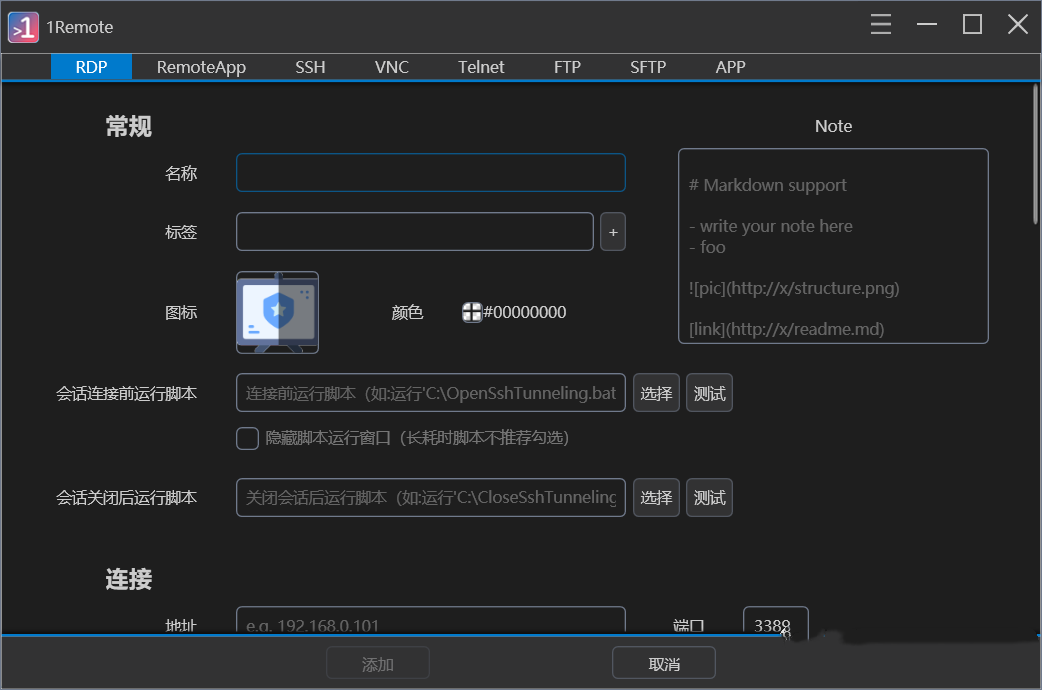Click 选择 for after-close script
The width and height of the screenshot is (1042, 690).
pyautogui.click(x=656, y=497)
